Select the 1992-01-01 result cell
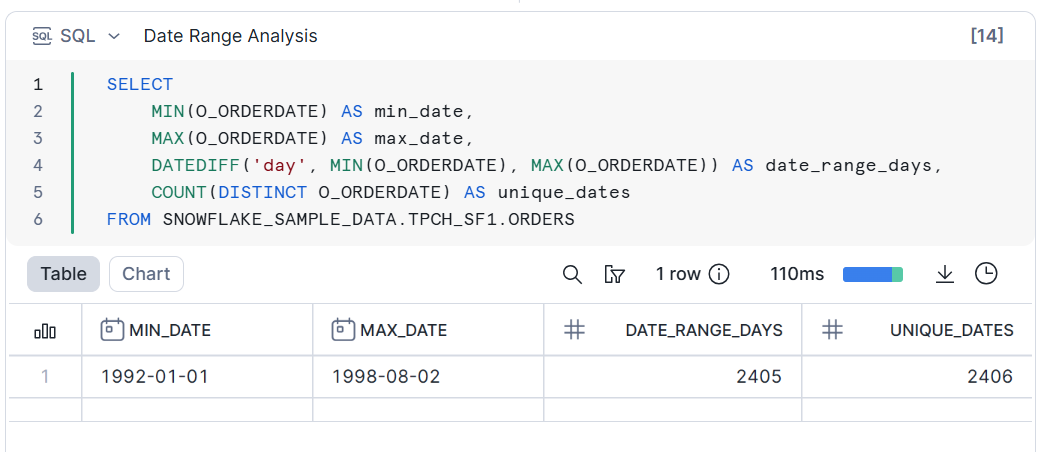Screen dimensions: 1037x452 [155, 377]
